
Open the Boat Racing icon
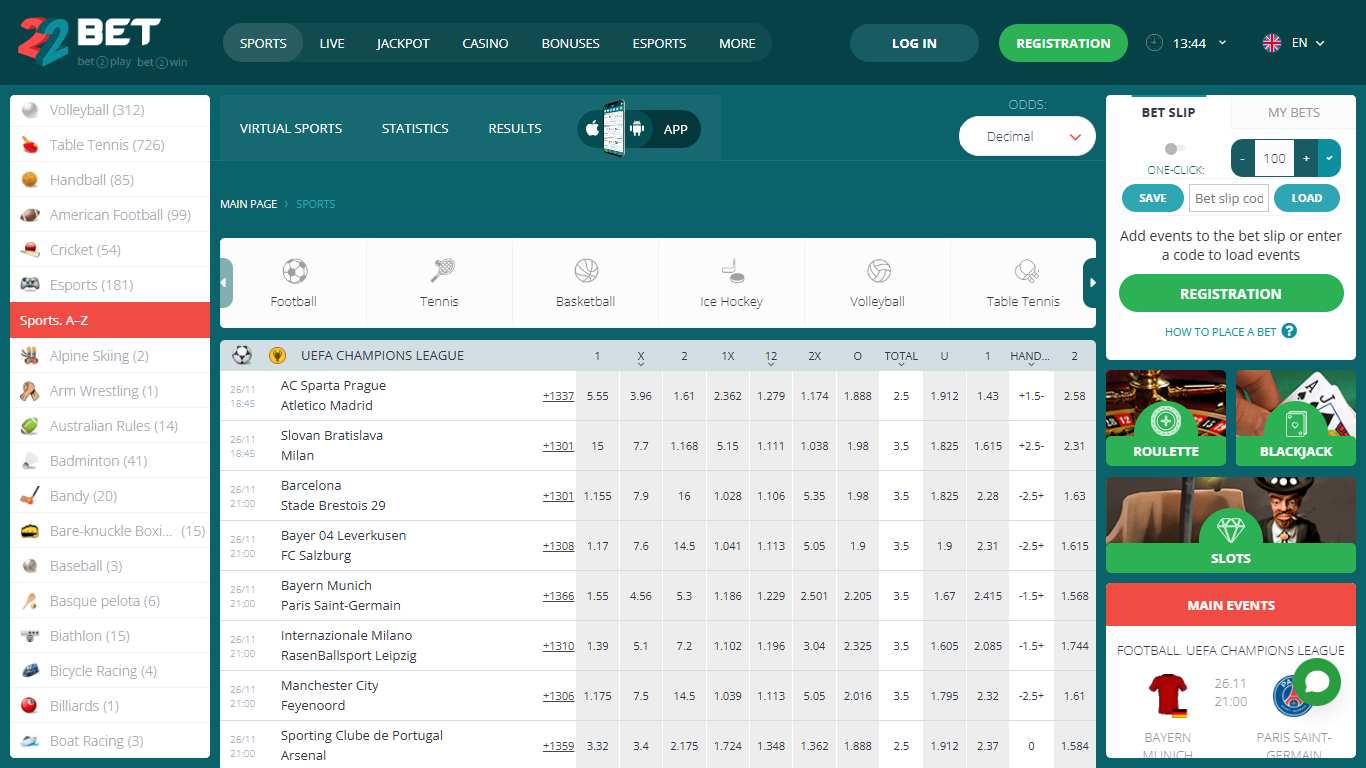[30, 741]
